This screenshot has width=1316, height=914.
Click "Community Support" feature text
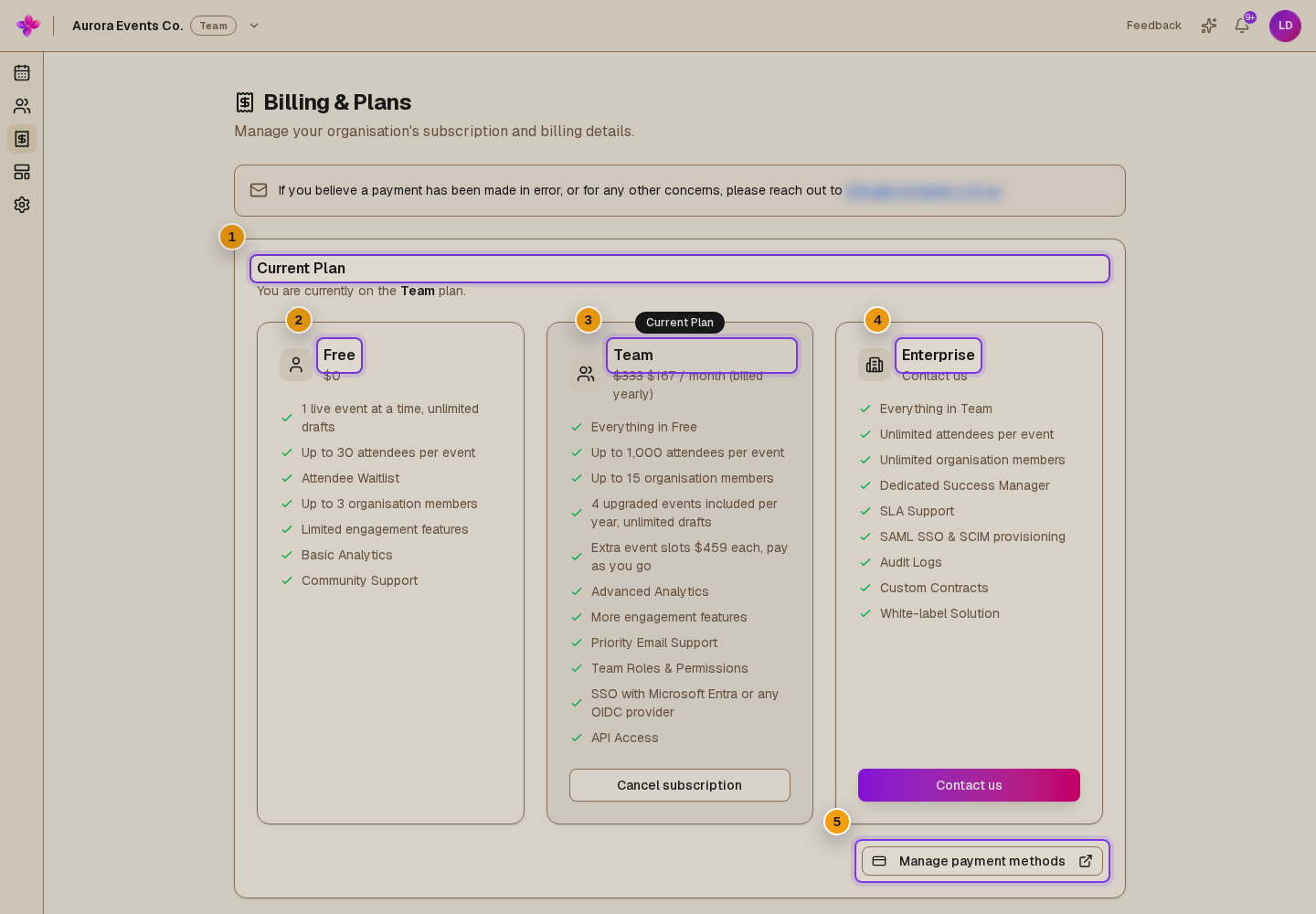coord(360,580)
